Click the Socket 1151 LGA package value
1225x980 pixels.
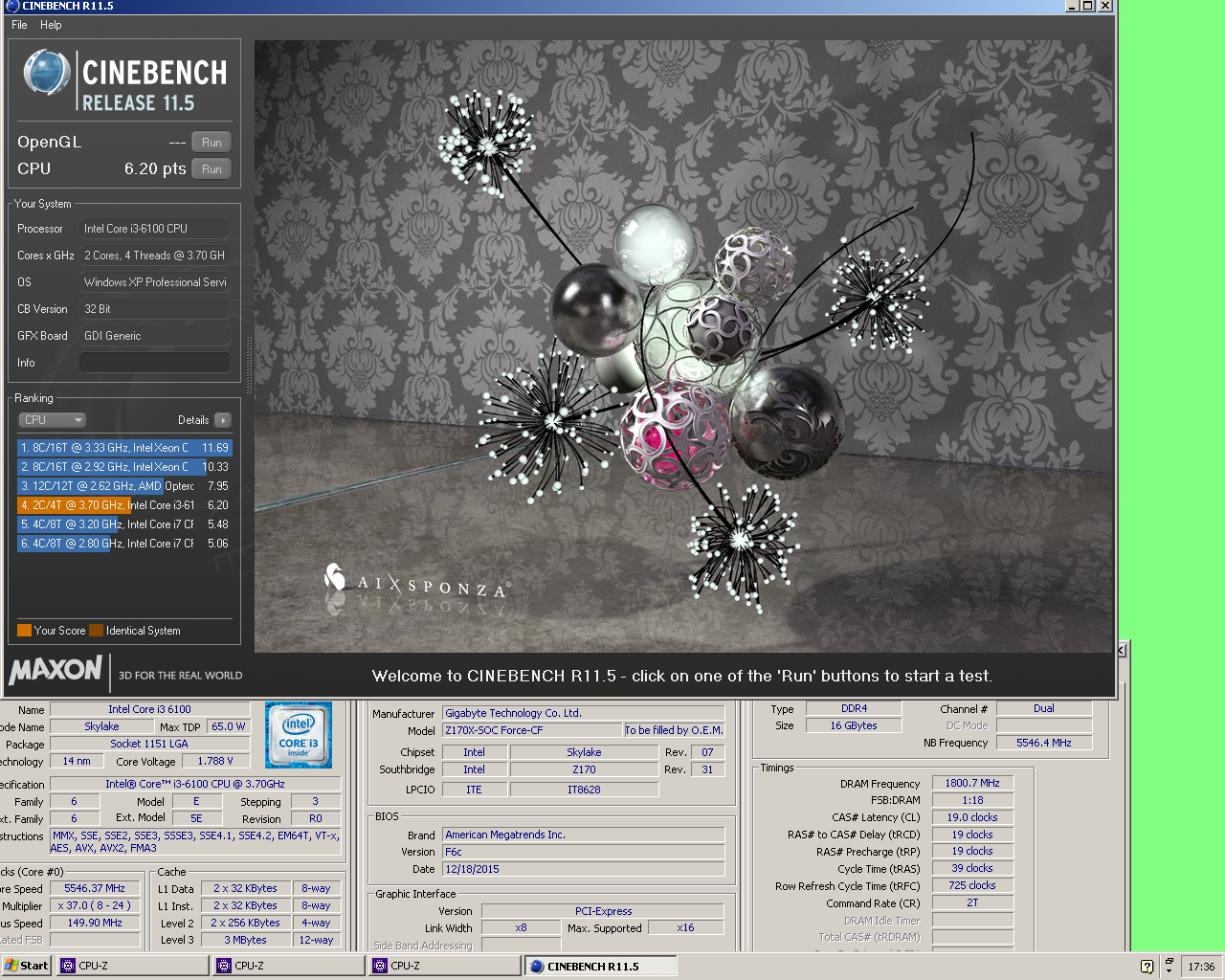point(149,745)
